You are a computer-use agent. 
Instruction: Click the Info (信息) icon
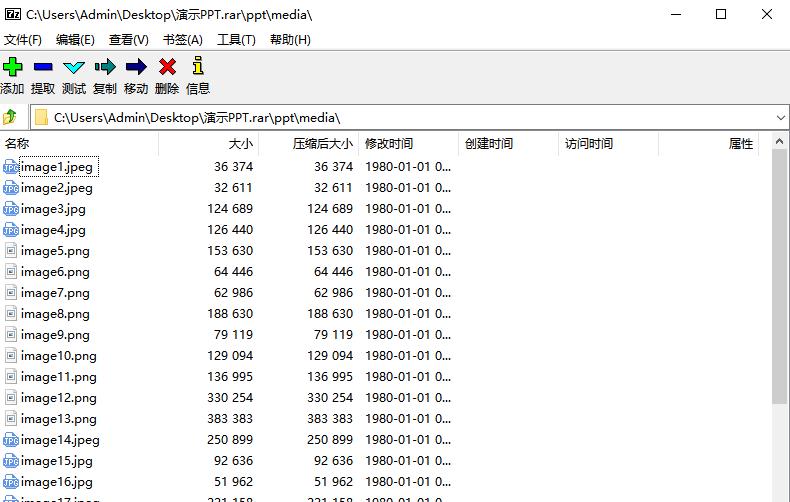198,67
